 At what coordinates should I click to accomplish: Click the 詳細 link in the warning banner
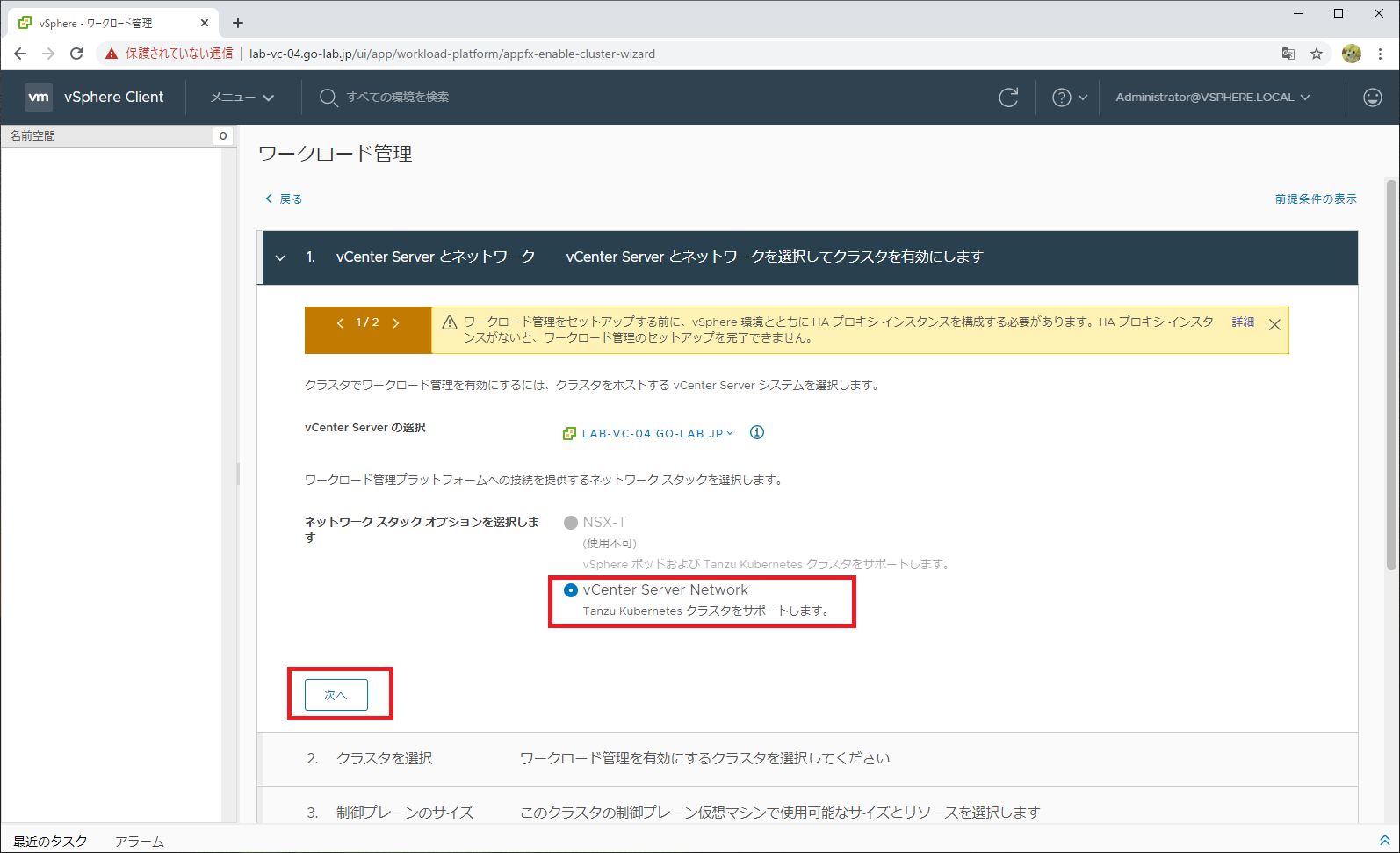click(1243, 322)
